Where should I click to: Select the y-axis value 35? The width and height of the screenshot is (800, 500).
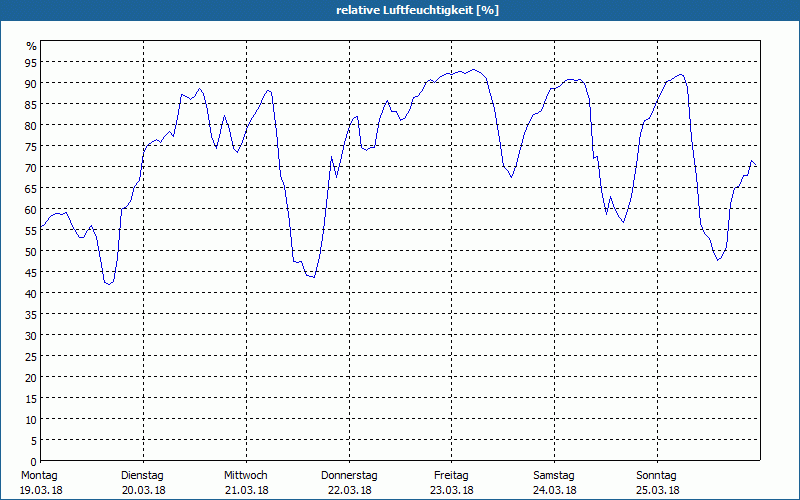(31, 314)
